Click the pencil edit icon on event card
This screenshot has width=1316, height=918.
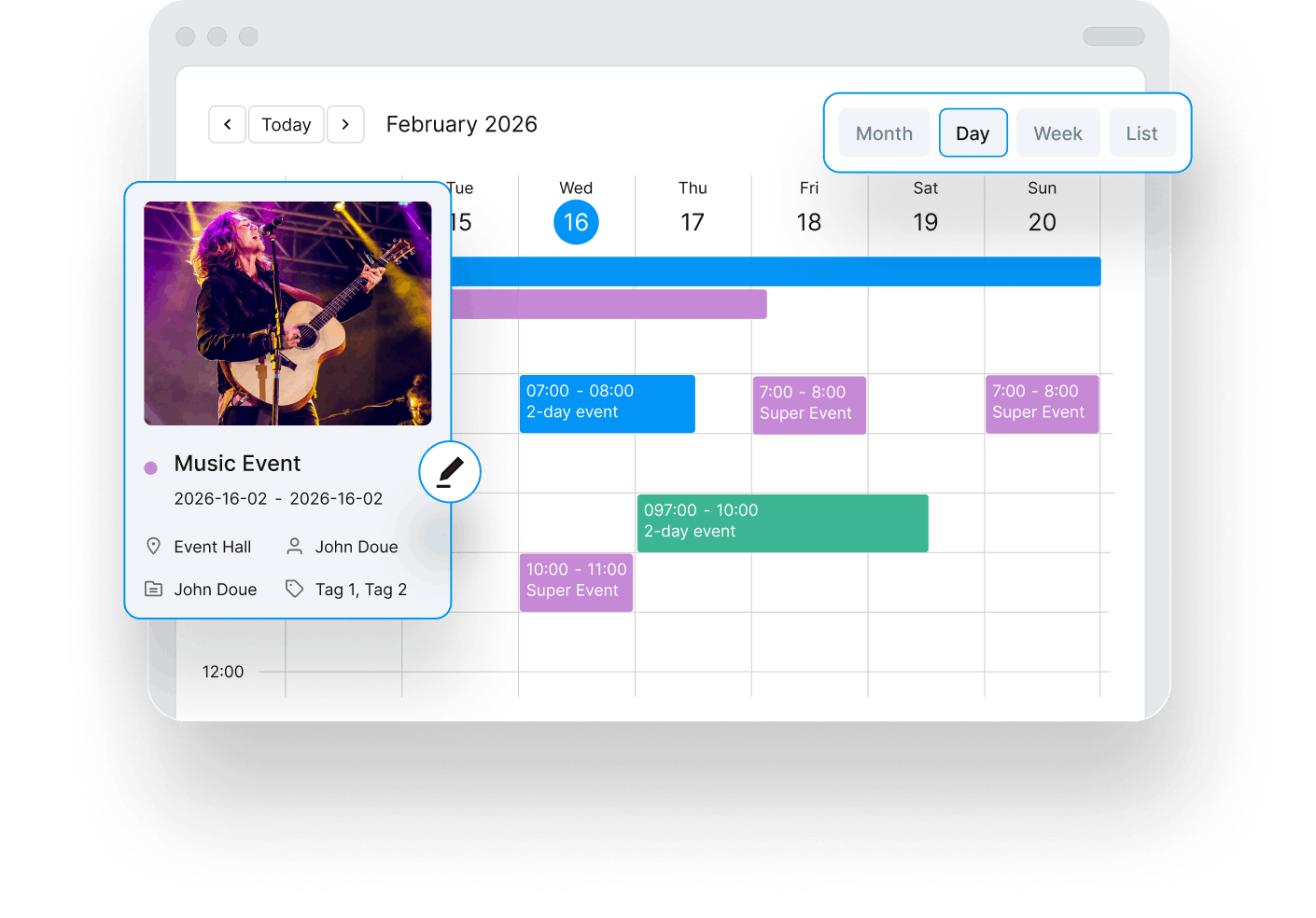(450, 472)
